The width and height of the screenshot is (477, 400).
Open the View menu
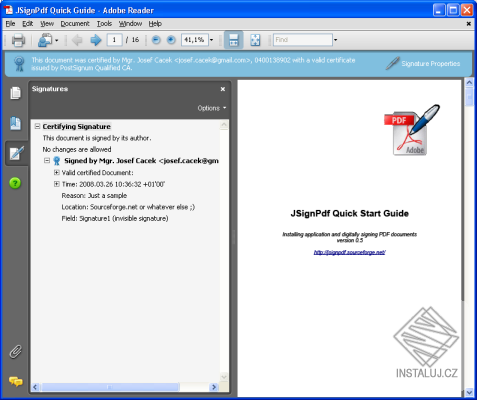pyautogui.click(x=47, y=24)
